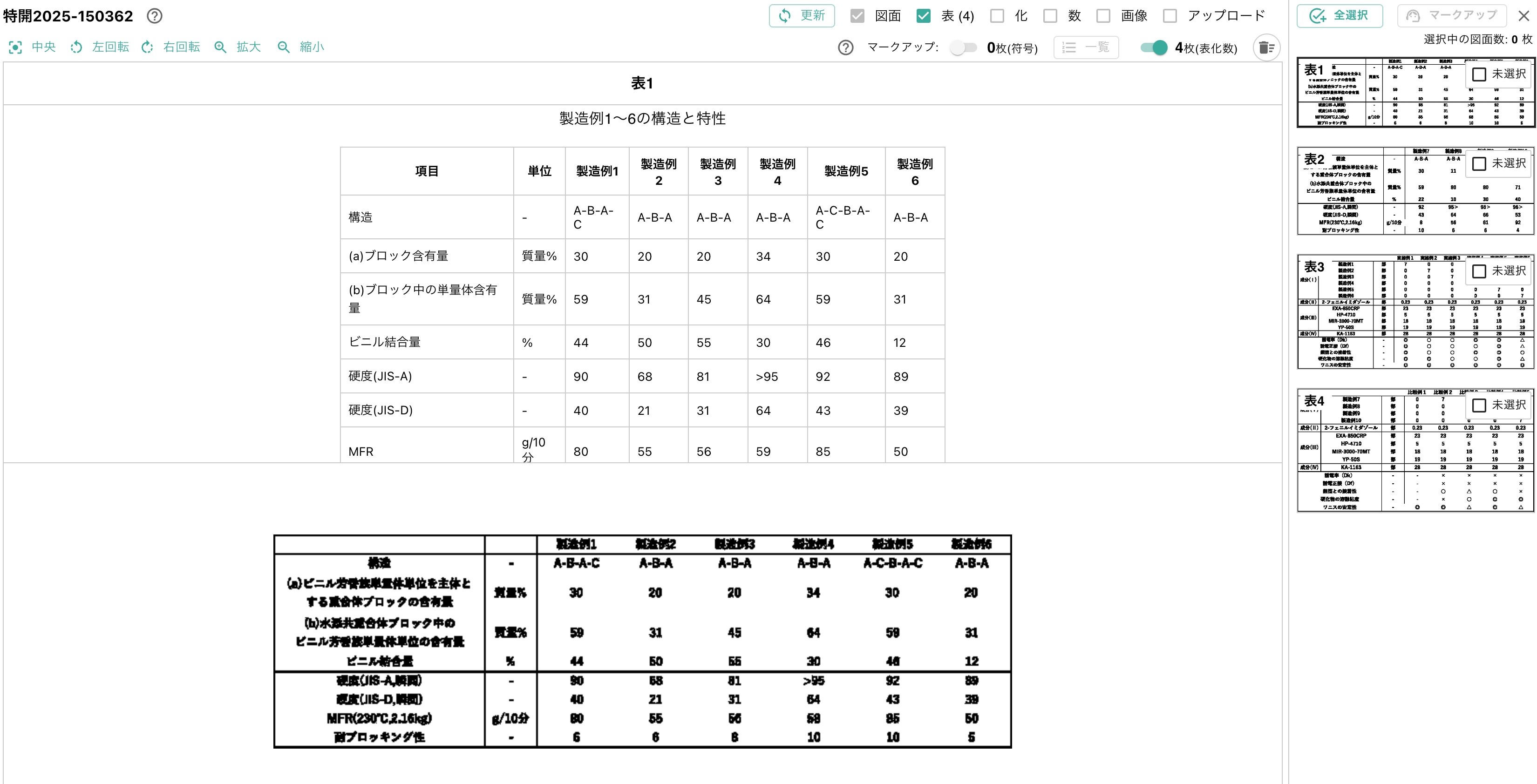Check 未選択 checkbox on 表4 thumbnail
The width and height of the screenshot is (1537, 784).
pyautogui.click(x=1479, y=406)
